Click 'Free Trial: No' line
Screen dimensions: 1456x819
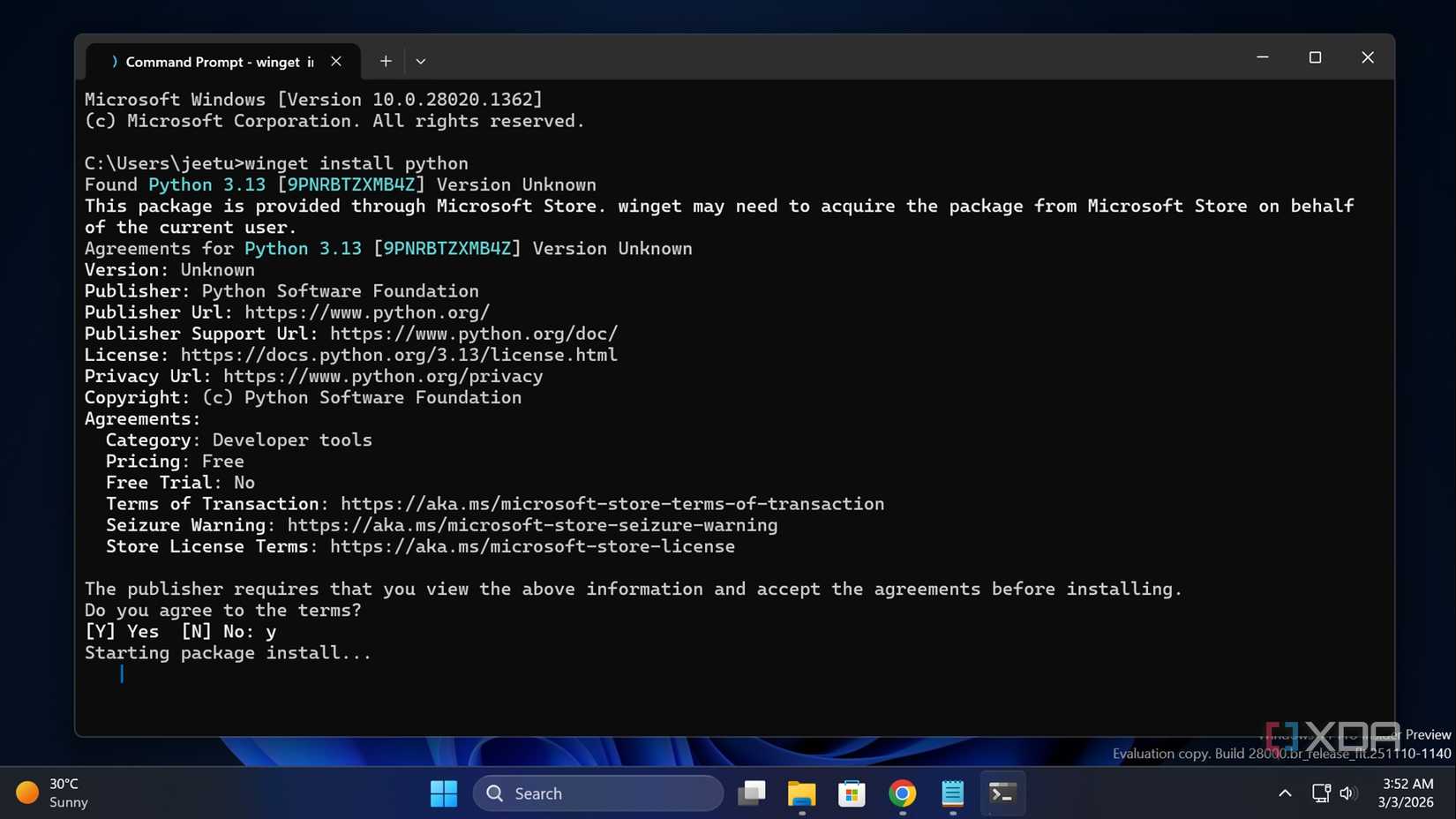point(180,483)
